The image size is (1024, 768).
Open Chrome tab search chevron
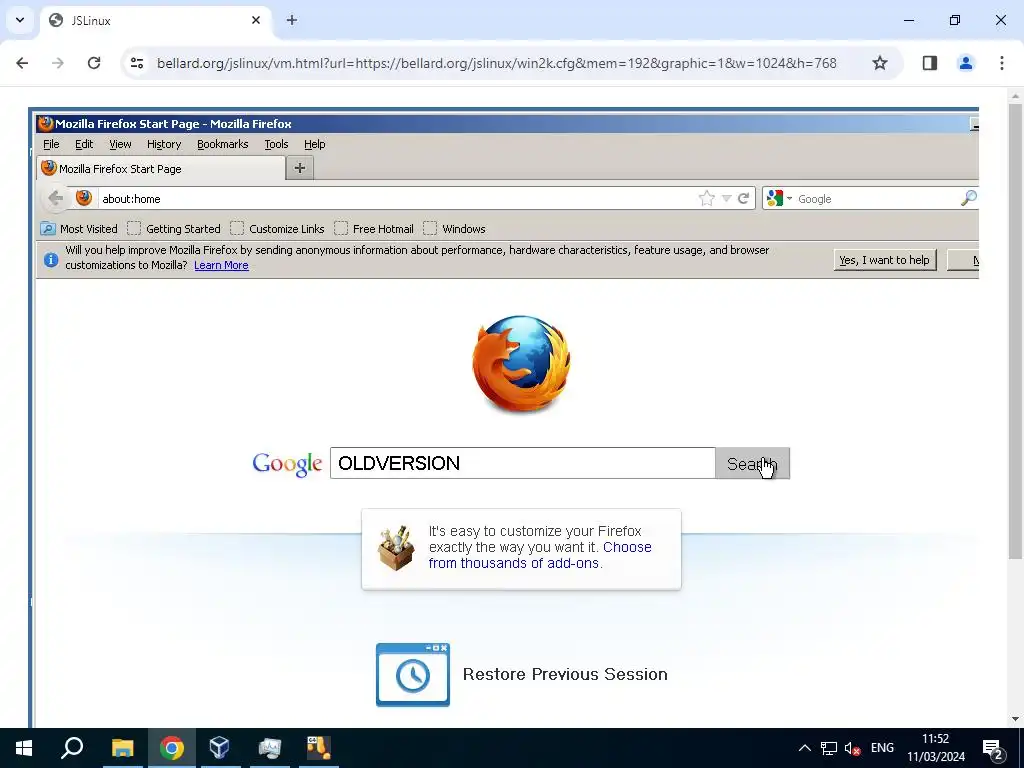tap(20, 20)
